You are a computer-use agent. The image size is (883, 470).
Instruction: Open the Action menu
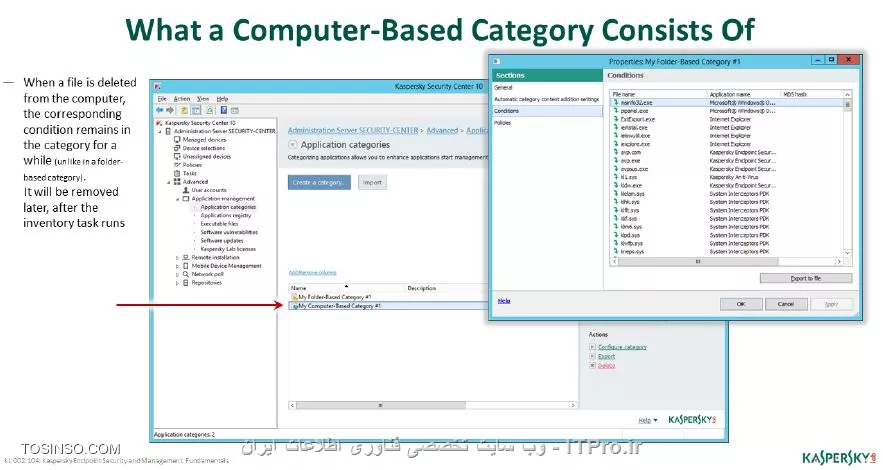tap(181, 99)
